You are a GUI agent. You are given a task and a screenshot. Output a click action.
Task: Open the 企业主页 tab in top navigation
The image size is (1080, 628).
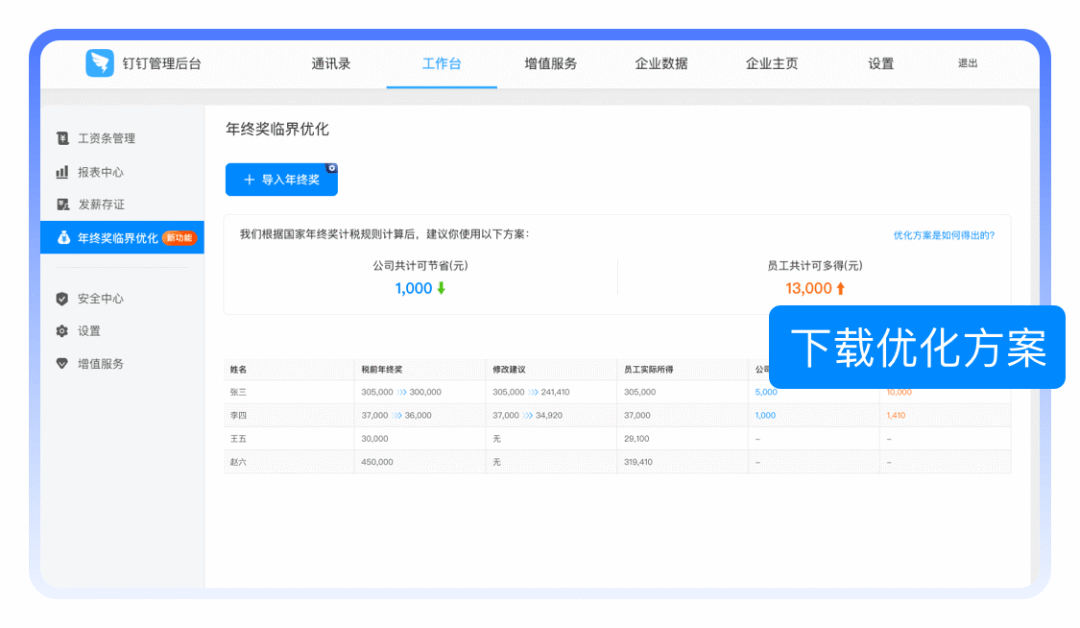[x=772, y=64]
